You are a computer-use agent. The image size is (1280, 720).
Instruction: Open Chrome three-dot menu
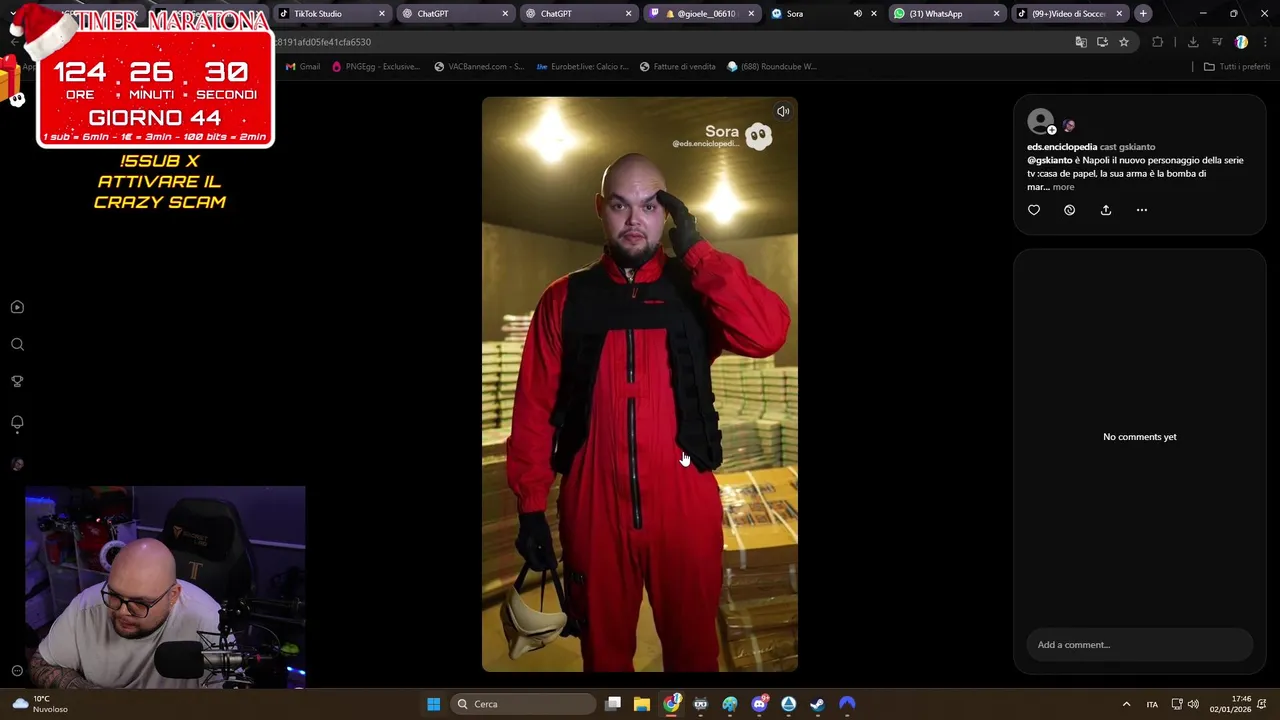coord(1265,42)
